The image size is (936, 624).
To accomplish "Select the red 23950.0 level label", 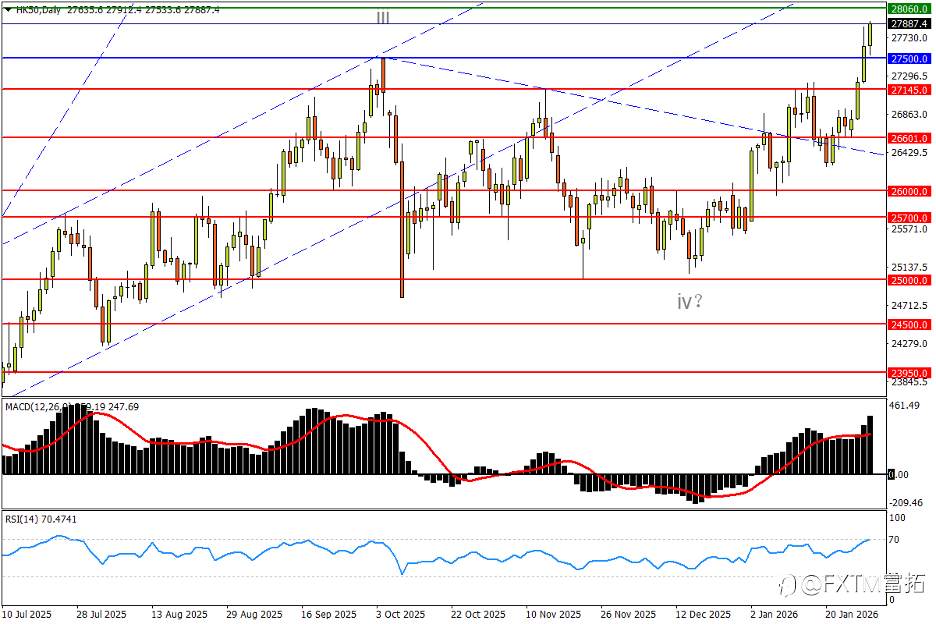I will coord(909,373).
